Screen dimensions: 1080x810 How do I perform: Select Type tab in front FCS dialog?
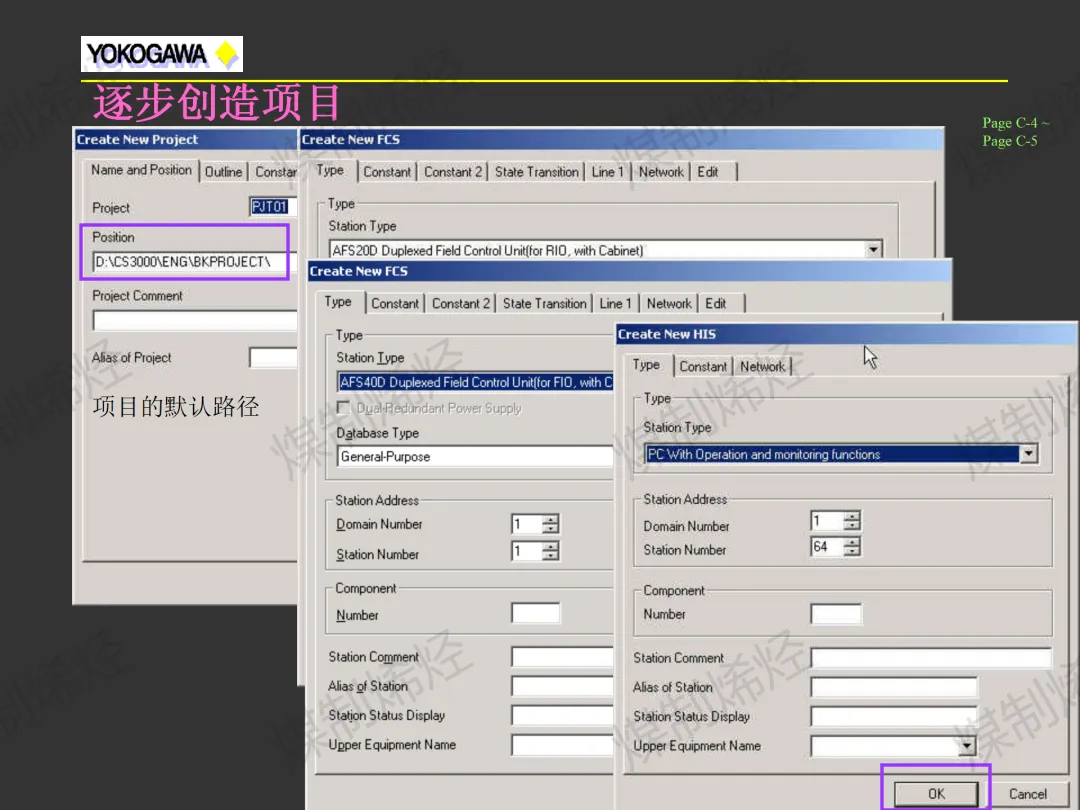[338, 302]
